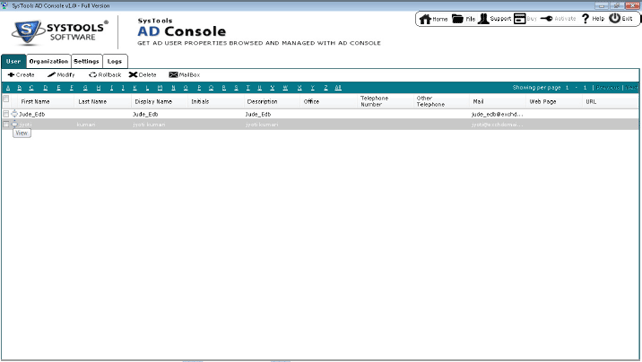The height and width of the screenshot is (362, 642).
Task: Show all users with the All link
Action: tap(338, 88)
